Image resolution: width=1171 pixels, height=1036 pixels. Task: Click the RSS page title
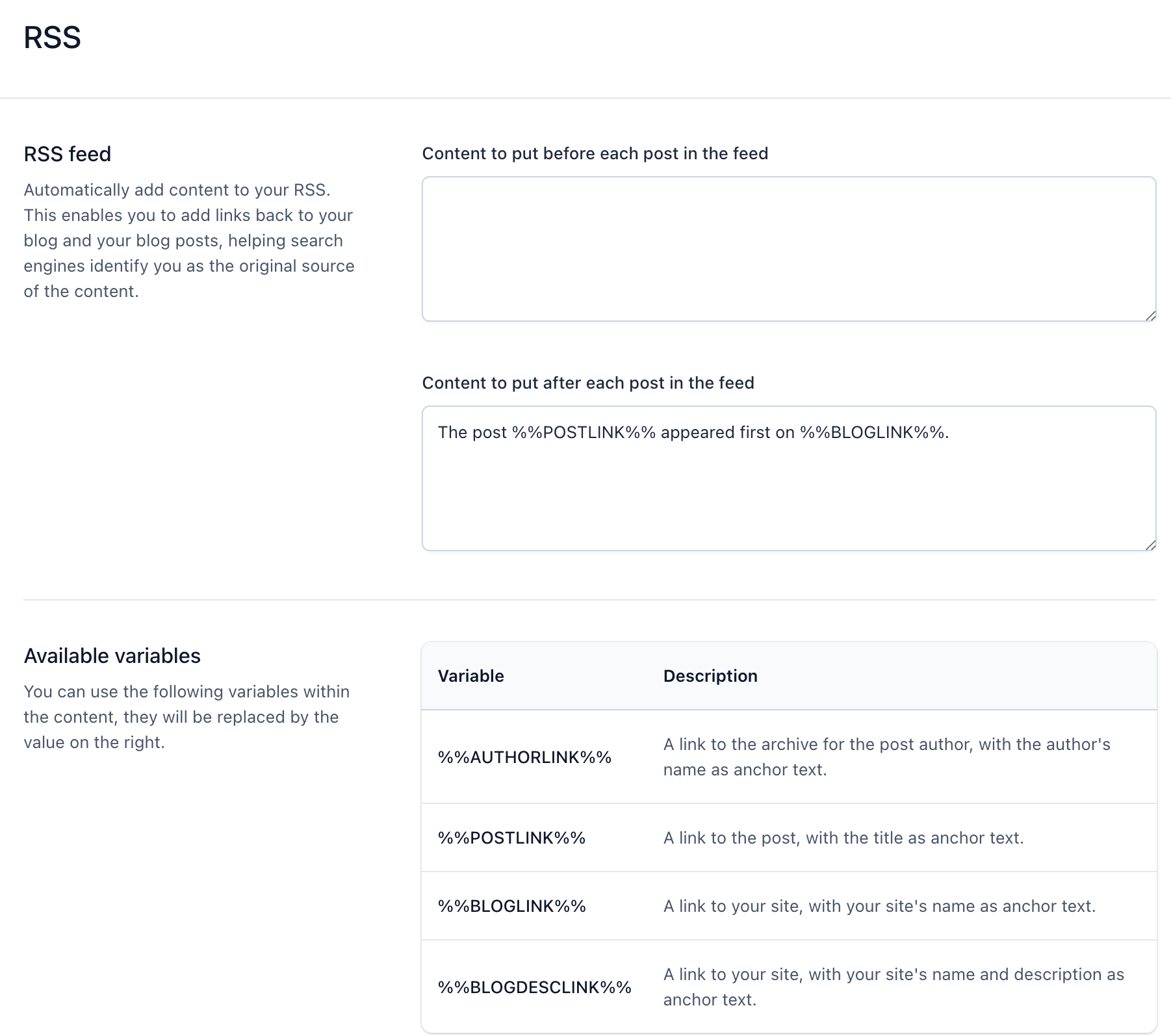[52, 38]
